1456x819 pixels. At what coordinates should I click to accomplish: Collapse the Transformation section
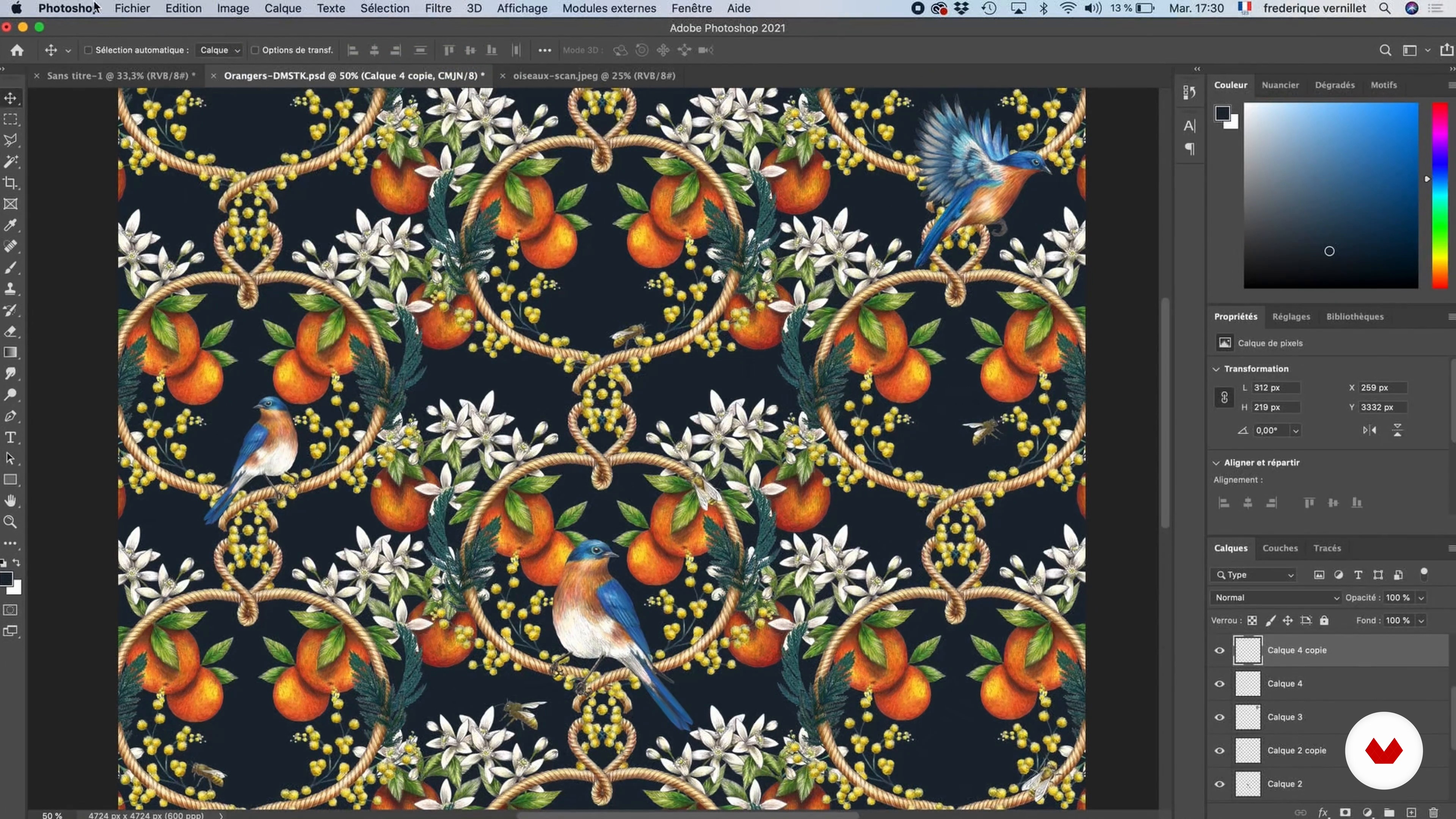click(x=1216, y=369)
